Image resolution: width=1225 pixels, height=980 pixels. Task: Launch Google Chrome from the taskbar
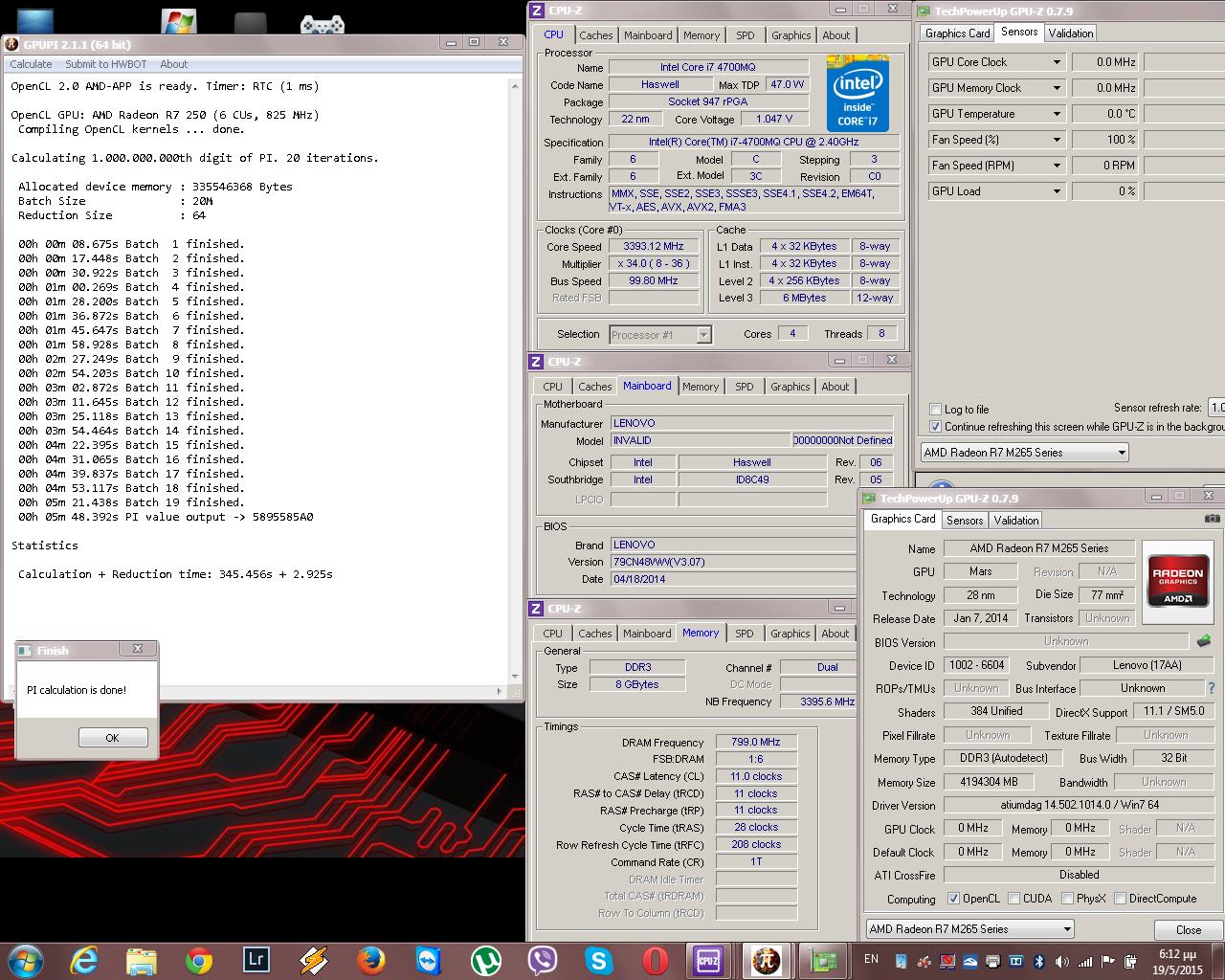199,960
